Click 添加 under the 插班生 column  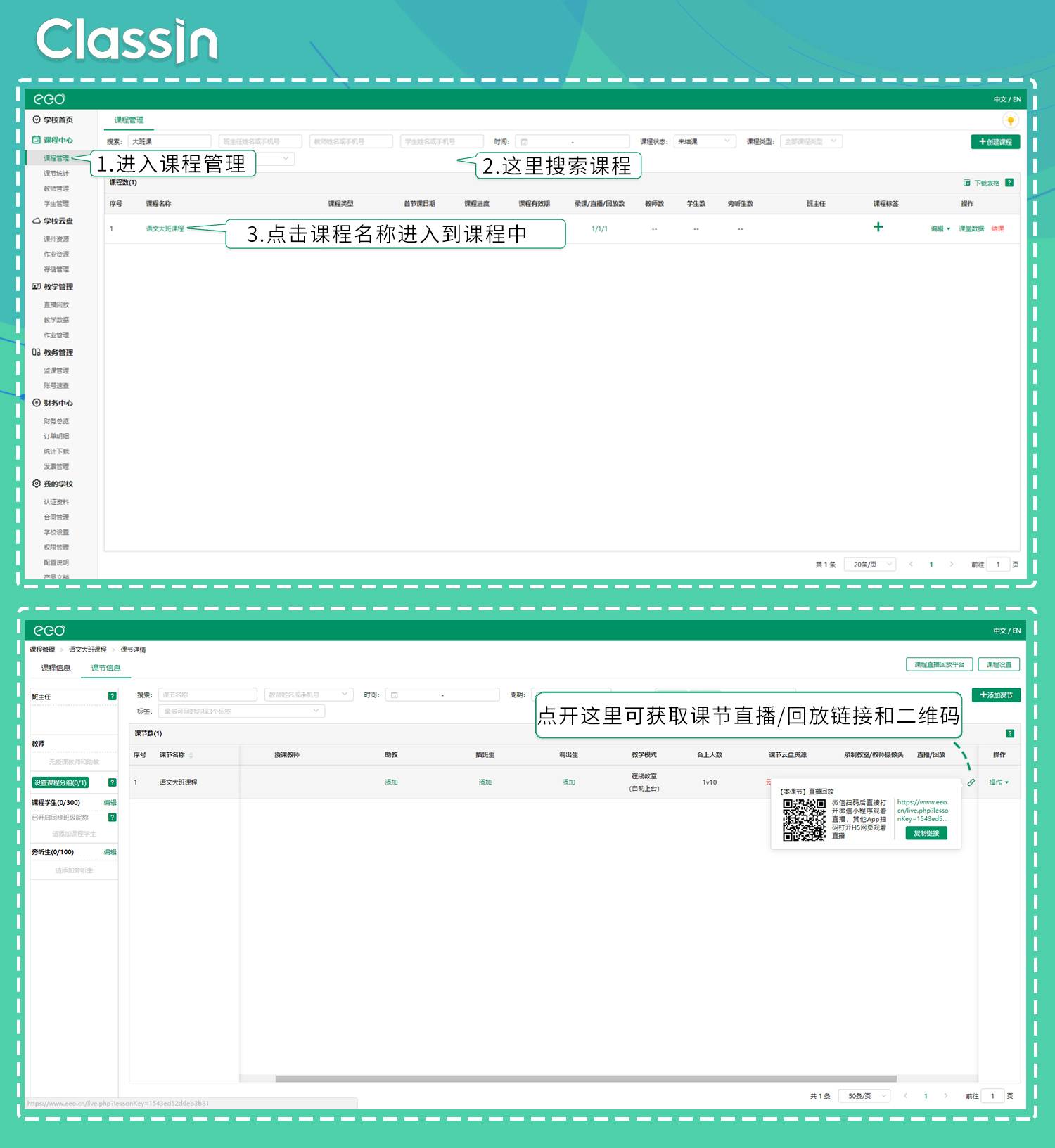tap(485, 782)
